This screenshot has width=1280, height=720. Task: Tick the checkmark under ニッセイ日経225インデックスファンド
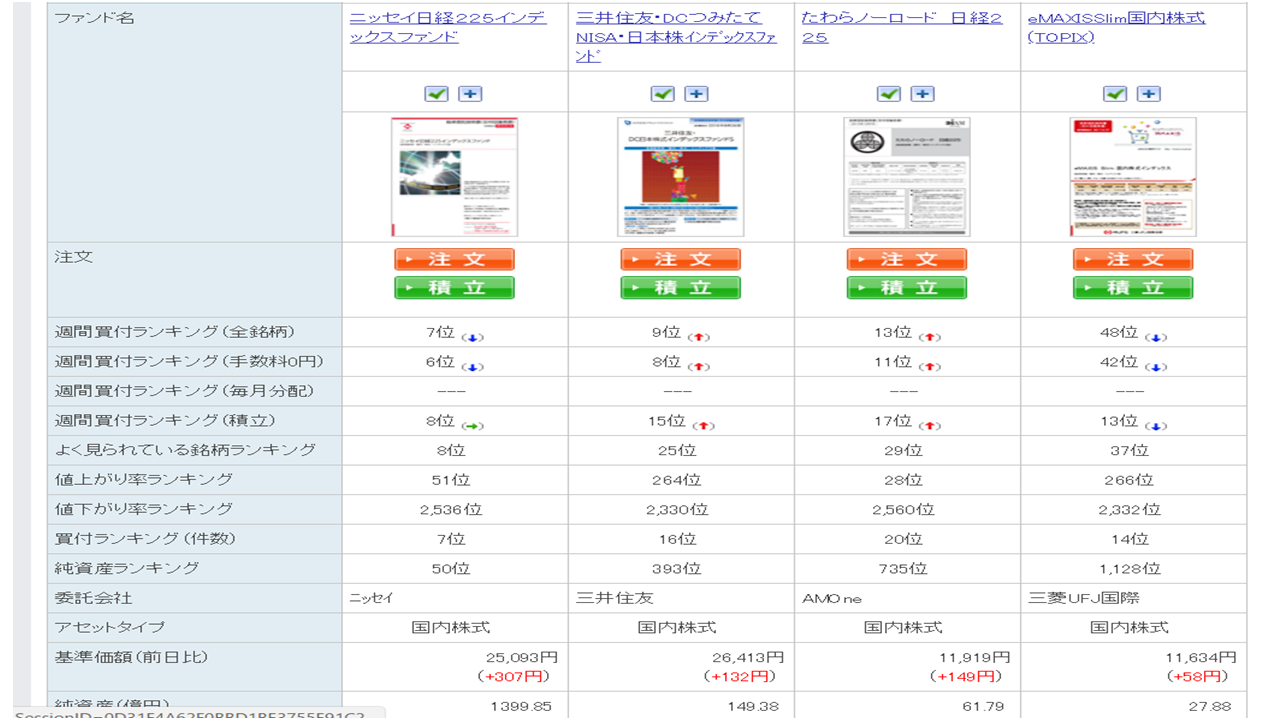point(436,93)
